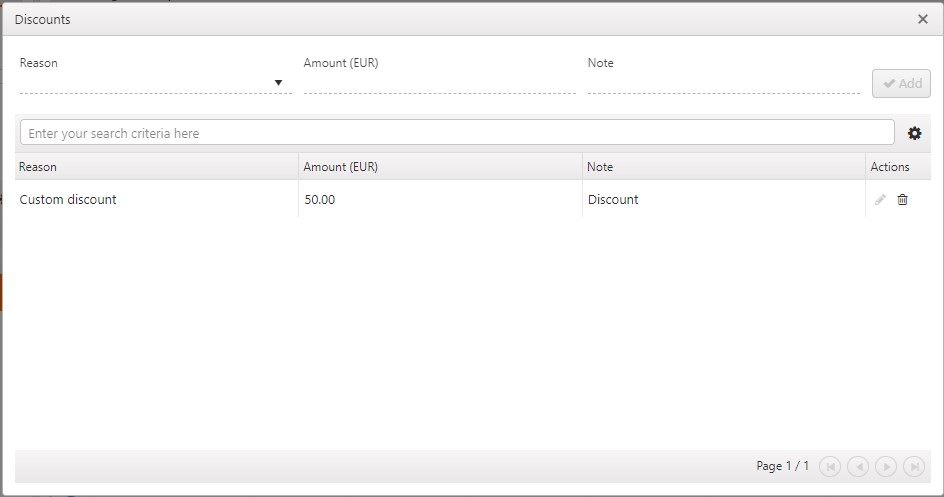The width and height of the screenshot is (944, 497).
Task: Sort by the Reason column header
Action: point(155,167)
